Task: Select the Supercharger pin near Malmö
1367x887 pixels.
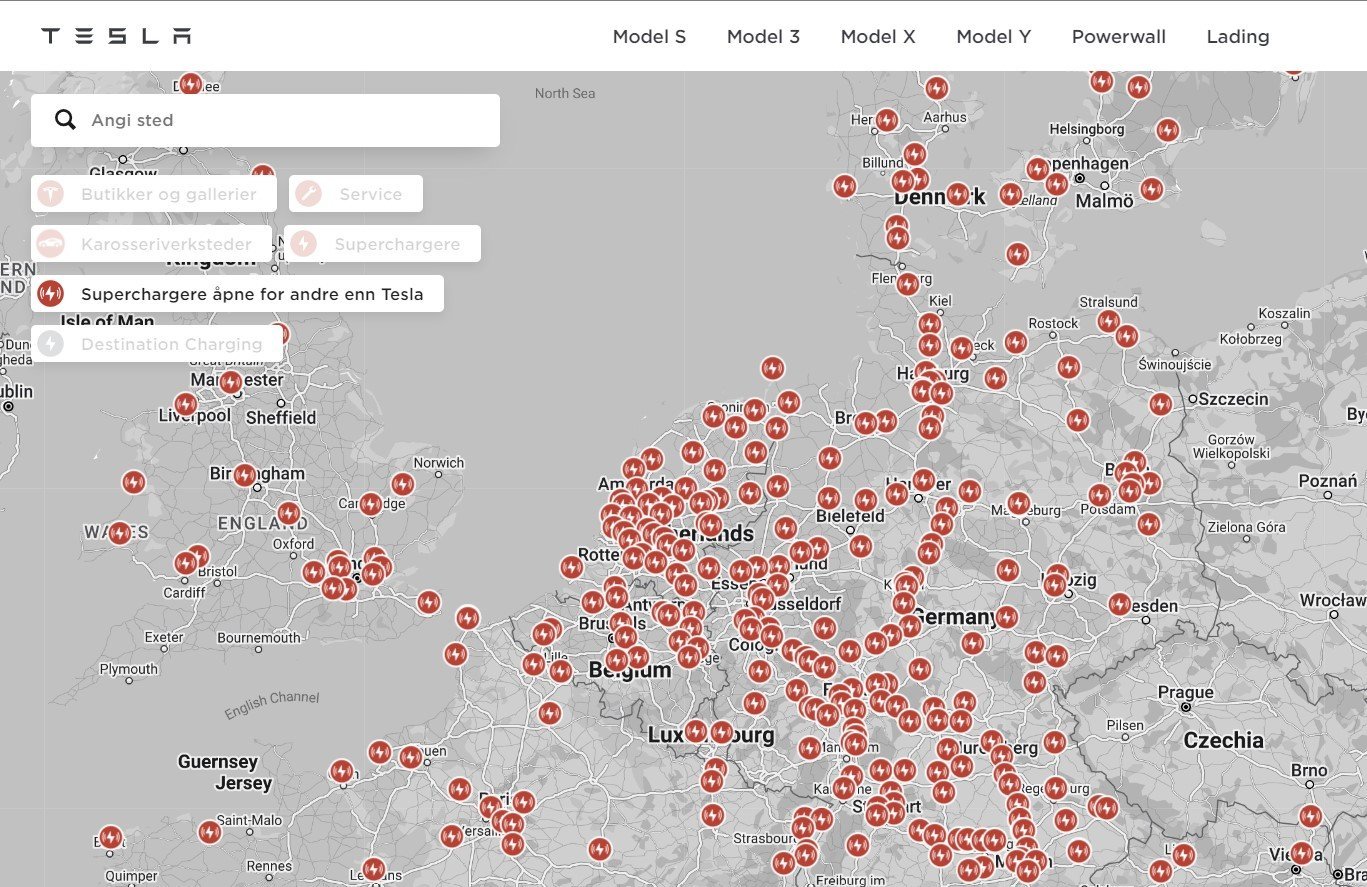Action: tap(1152, 189)
